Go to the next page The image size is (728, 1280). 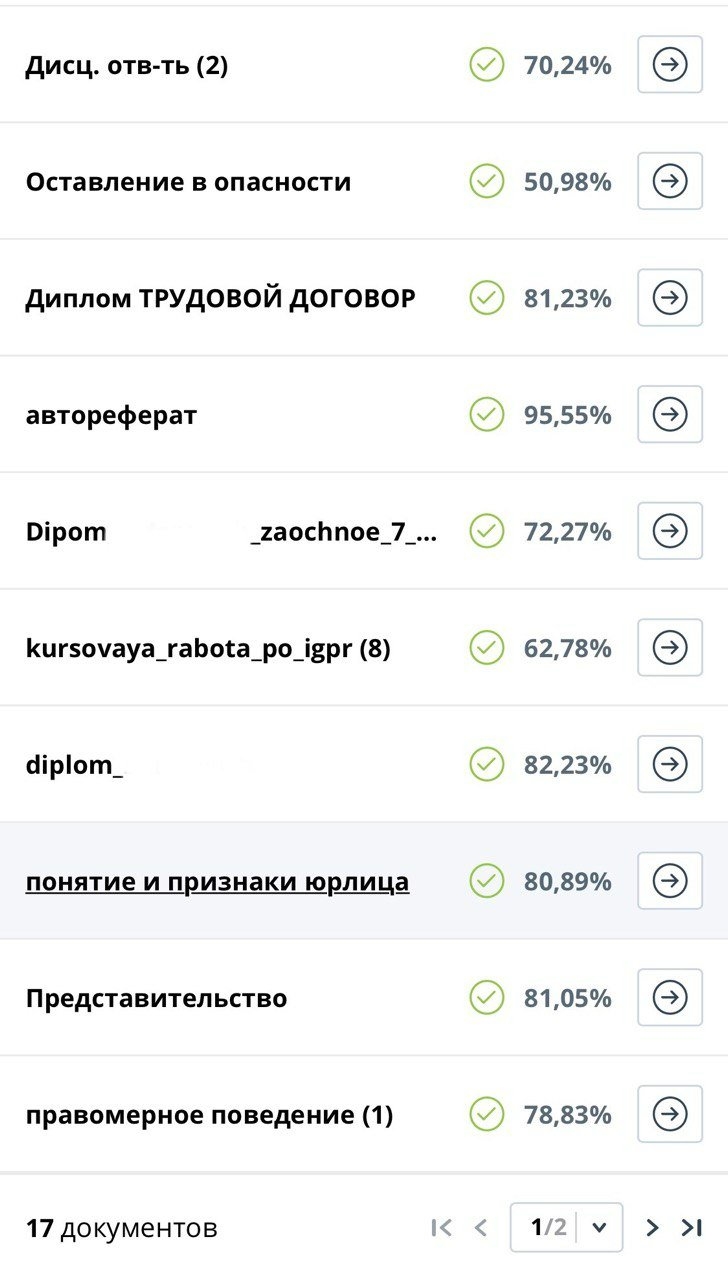tap(652, 1228)
